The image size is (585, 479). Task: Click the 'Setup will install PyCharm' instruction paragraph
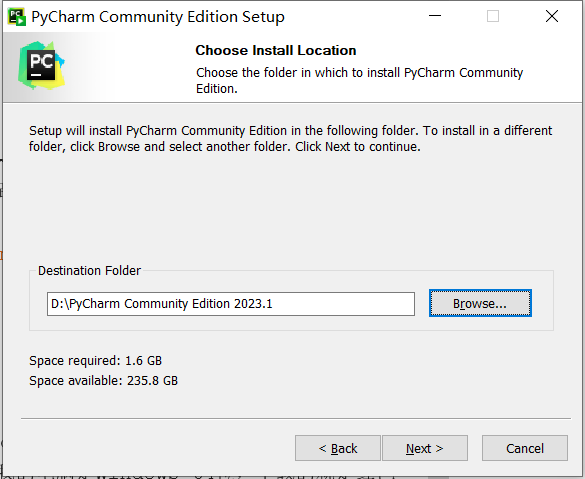click(290, 138)
